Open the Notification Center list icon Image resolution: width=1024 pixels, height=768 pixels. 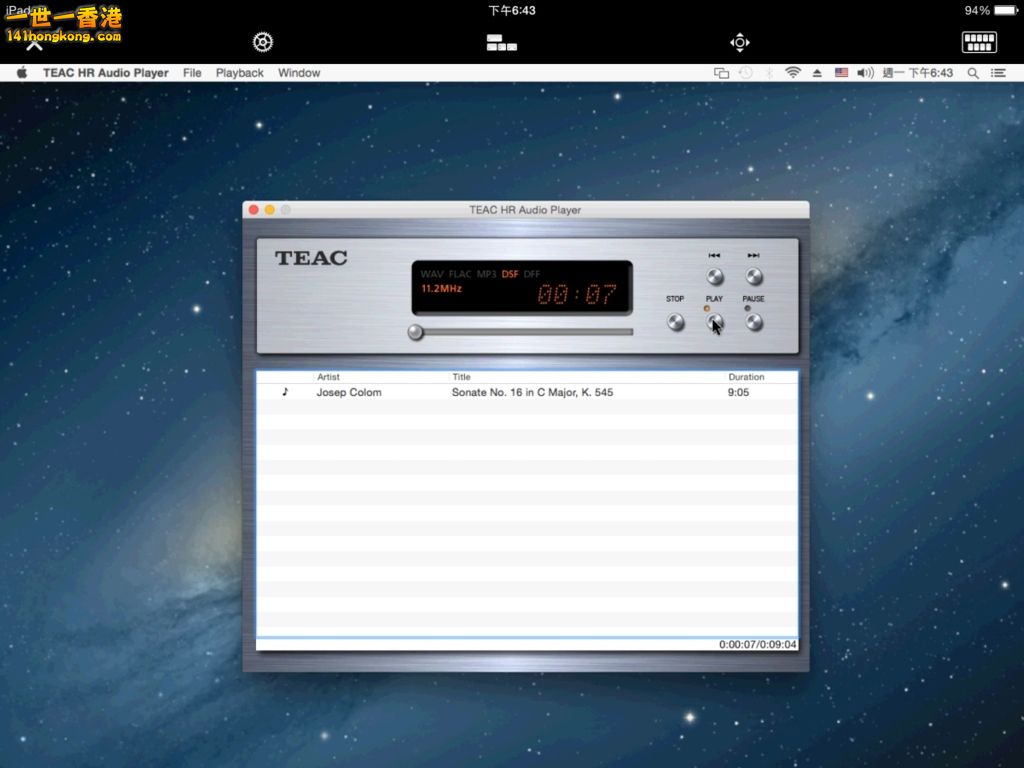(x=998, y=73)
